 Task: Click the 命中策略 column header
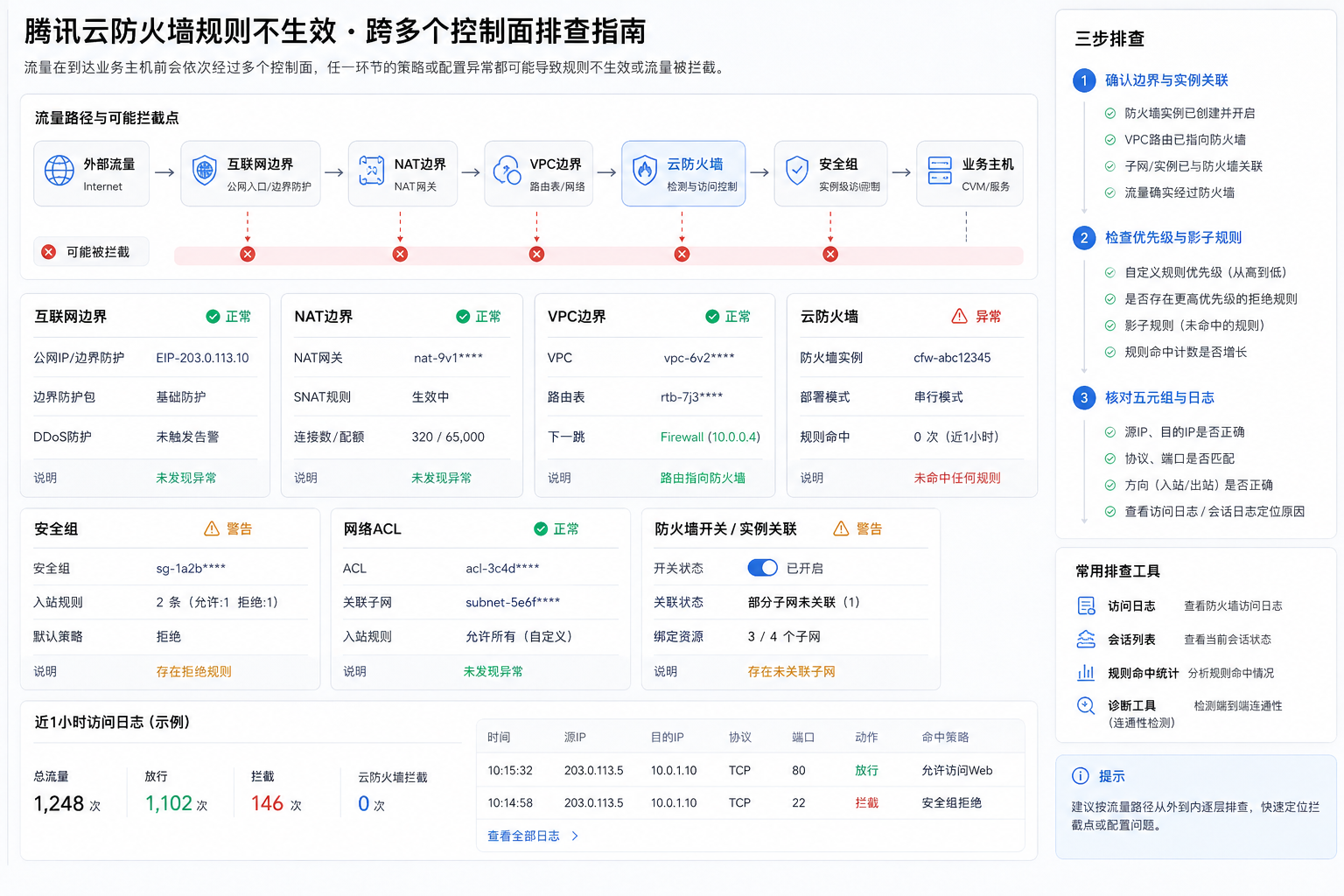click(945, 738)
